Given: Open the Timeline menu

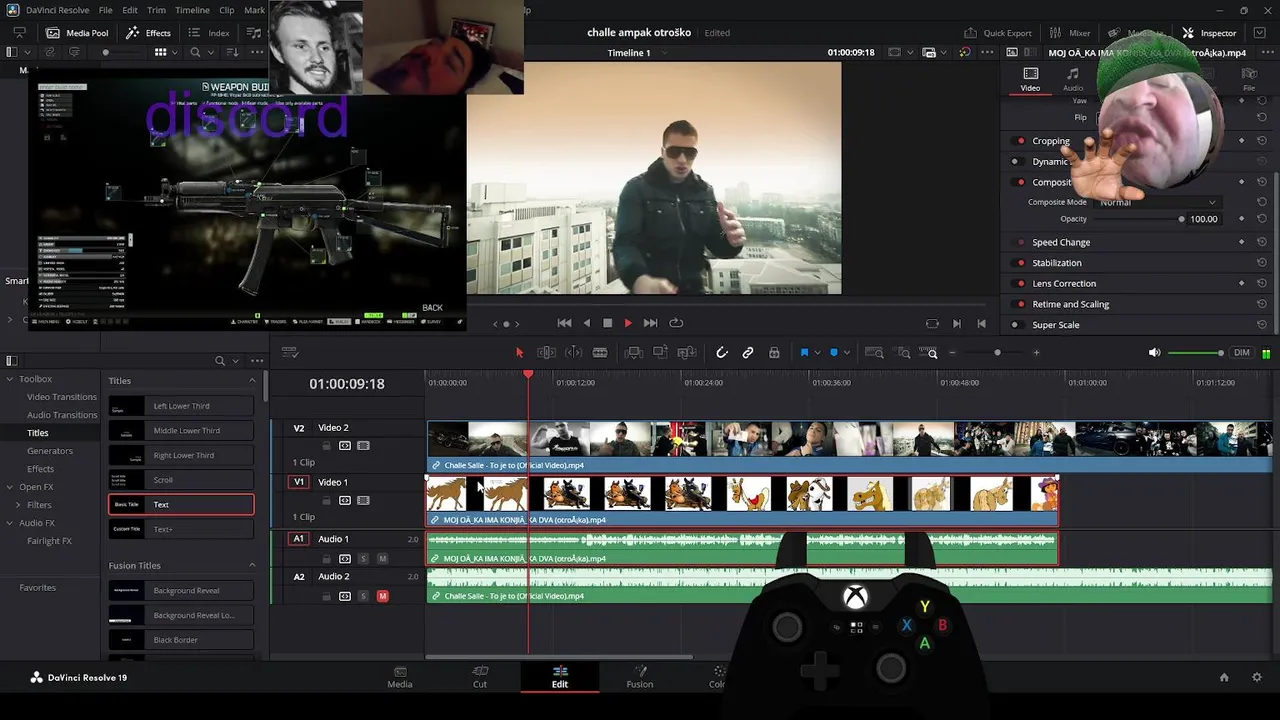Looking at the screenshot, I should pyautogui.click(x=192, y=10).
